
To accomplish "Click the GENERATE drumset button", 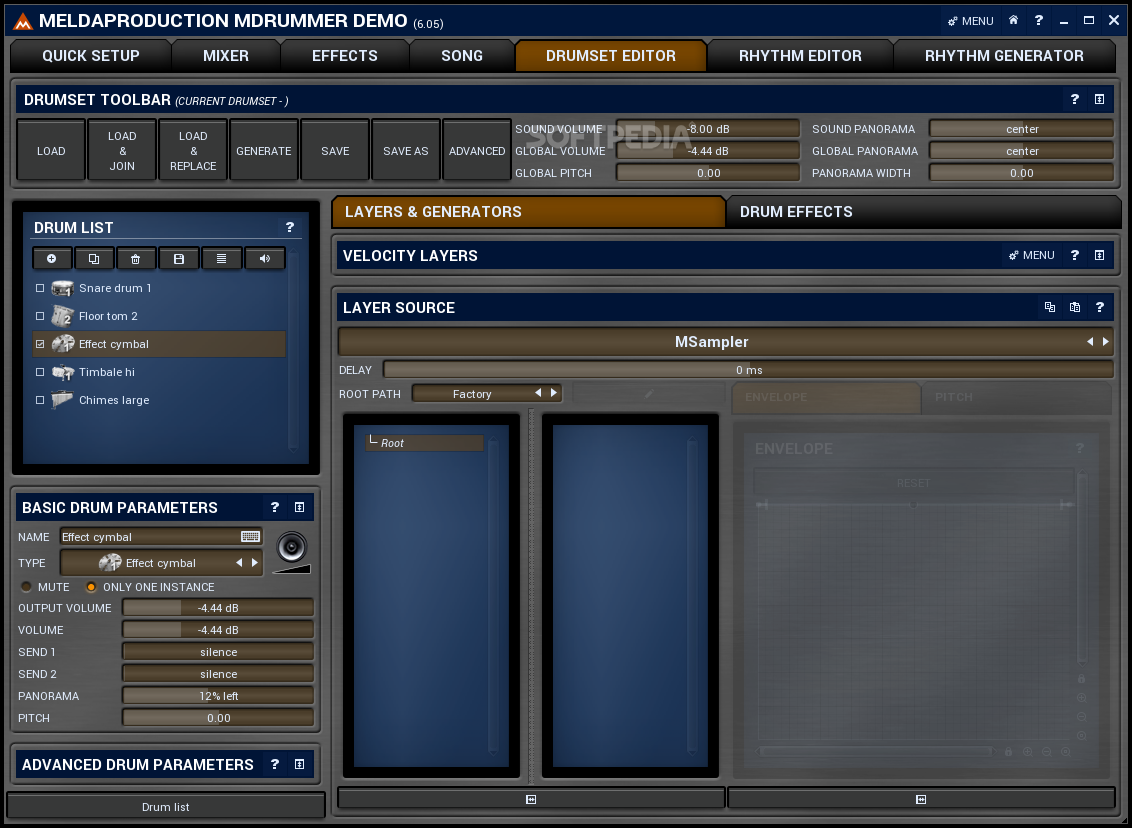I will point(264,150).
